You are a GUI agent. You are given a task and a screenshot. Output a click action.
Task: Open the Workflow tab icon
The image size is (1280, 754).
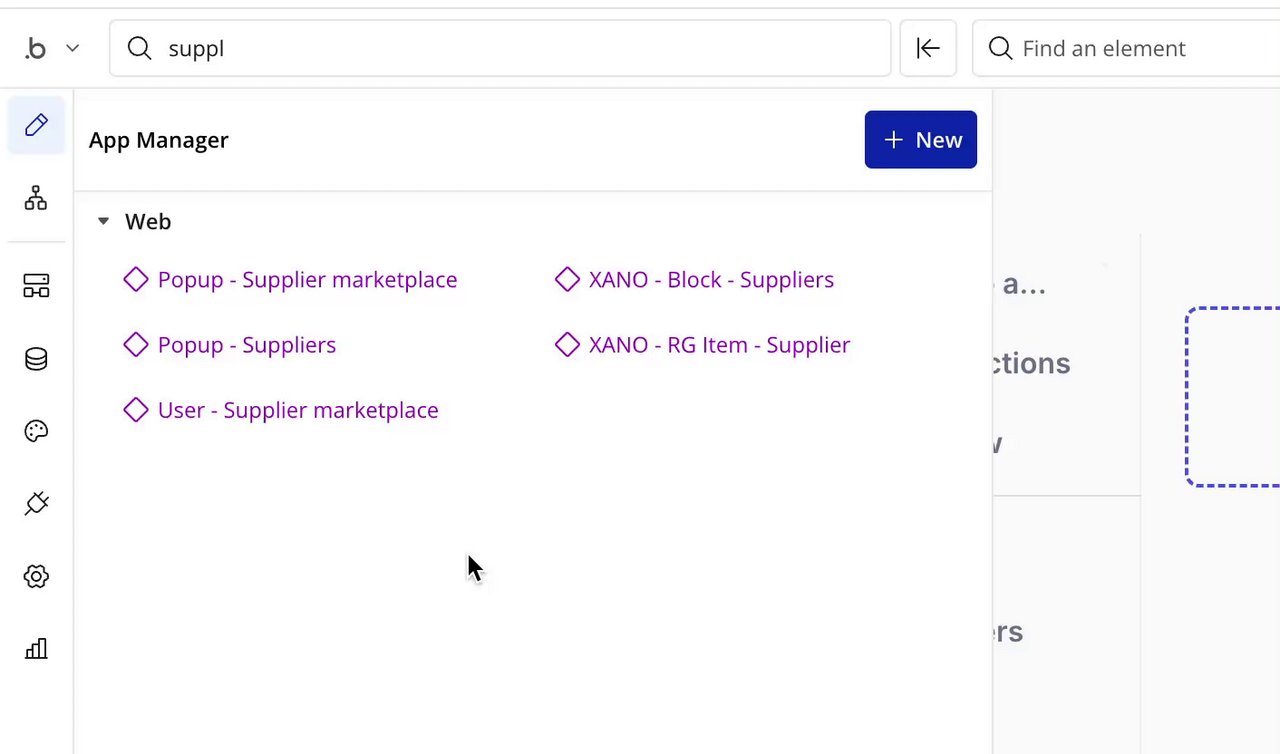[x=36, y=198]
